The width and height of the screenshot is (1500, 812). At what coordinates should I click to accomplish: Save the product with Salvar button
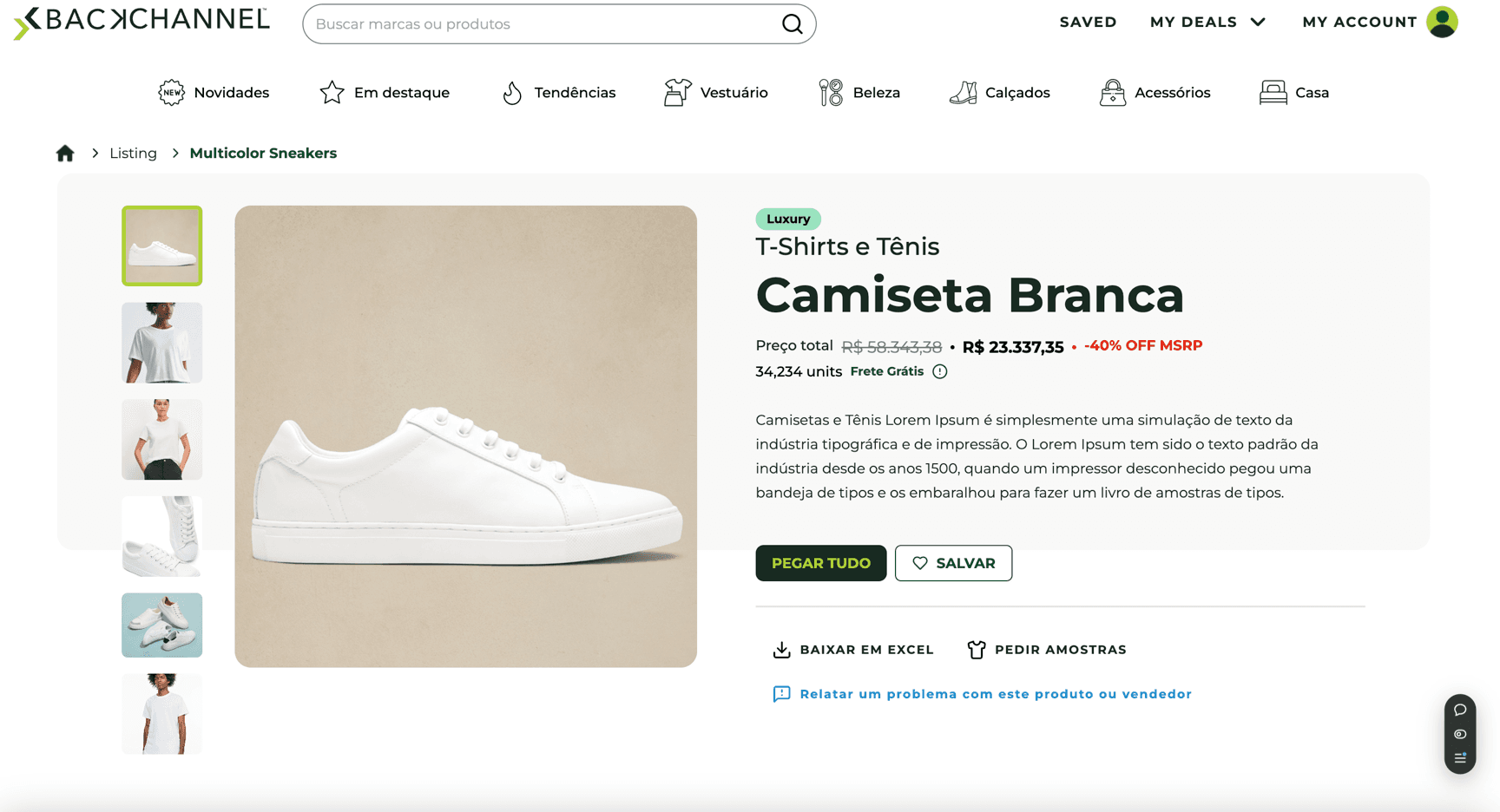953,563
